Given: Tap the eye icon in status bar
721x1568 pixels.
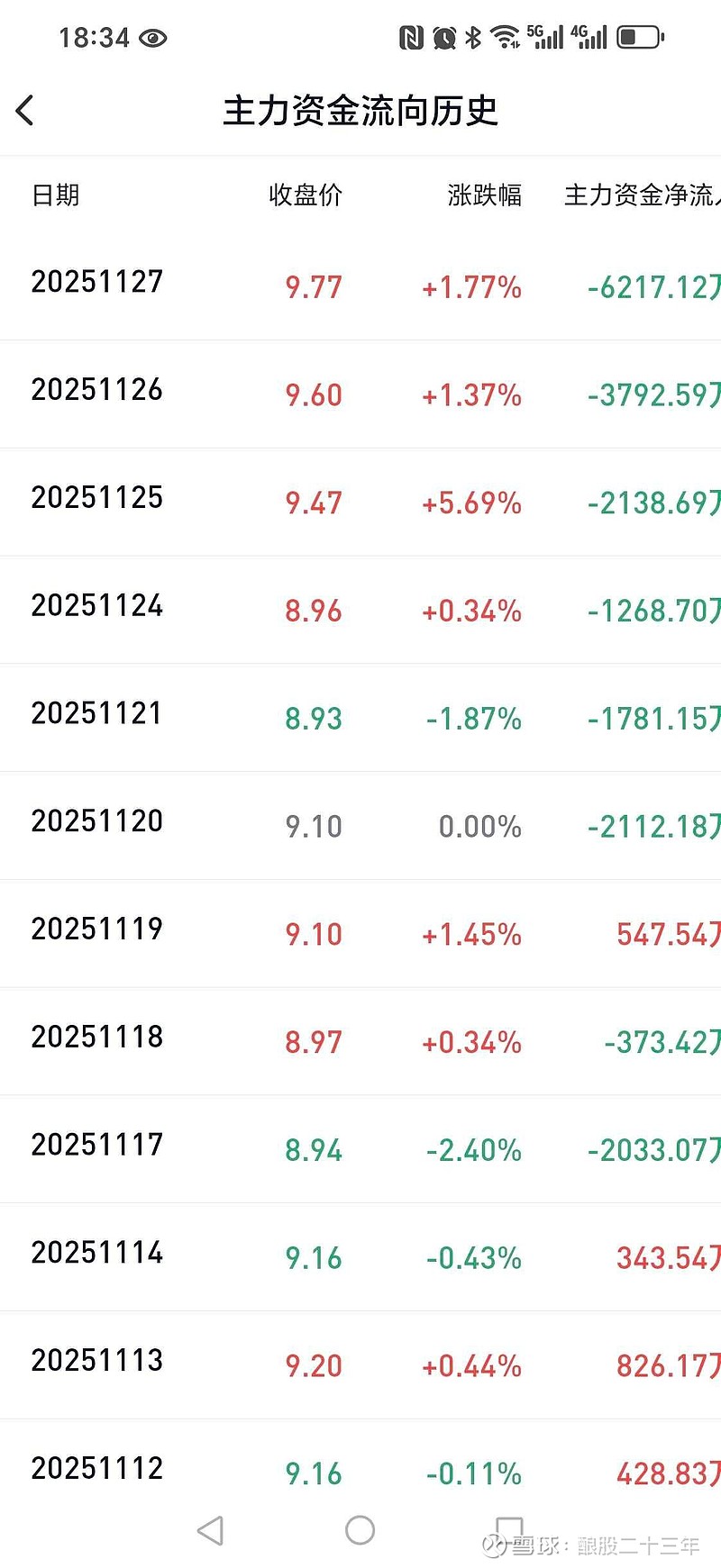Looking at the screenshot, I should click(x=153, y=38).
